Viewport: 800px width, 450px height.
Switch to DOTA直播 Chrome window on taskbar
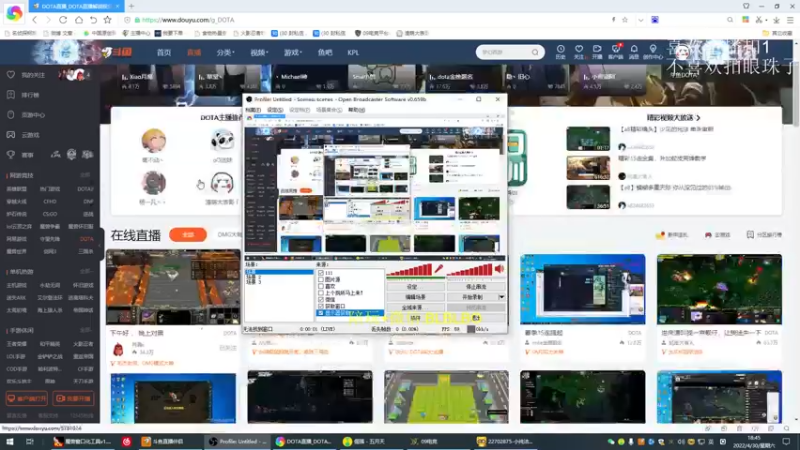click(304, 441)
